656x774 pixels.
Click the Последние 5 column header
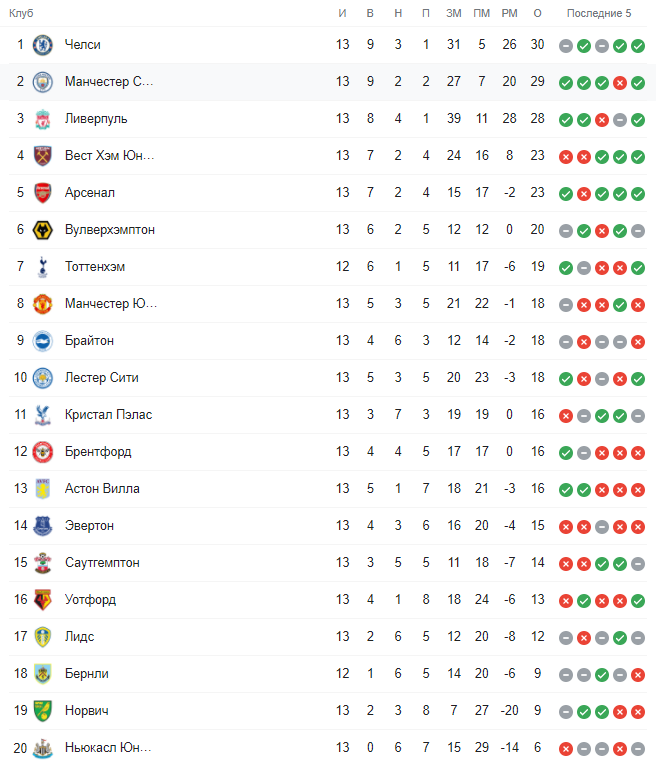599,13
